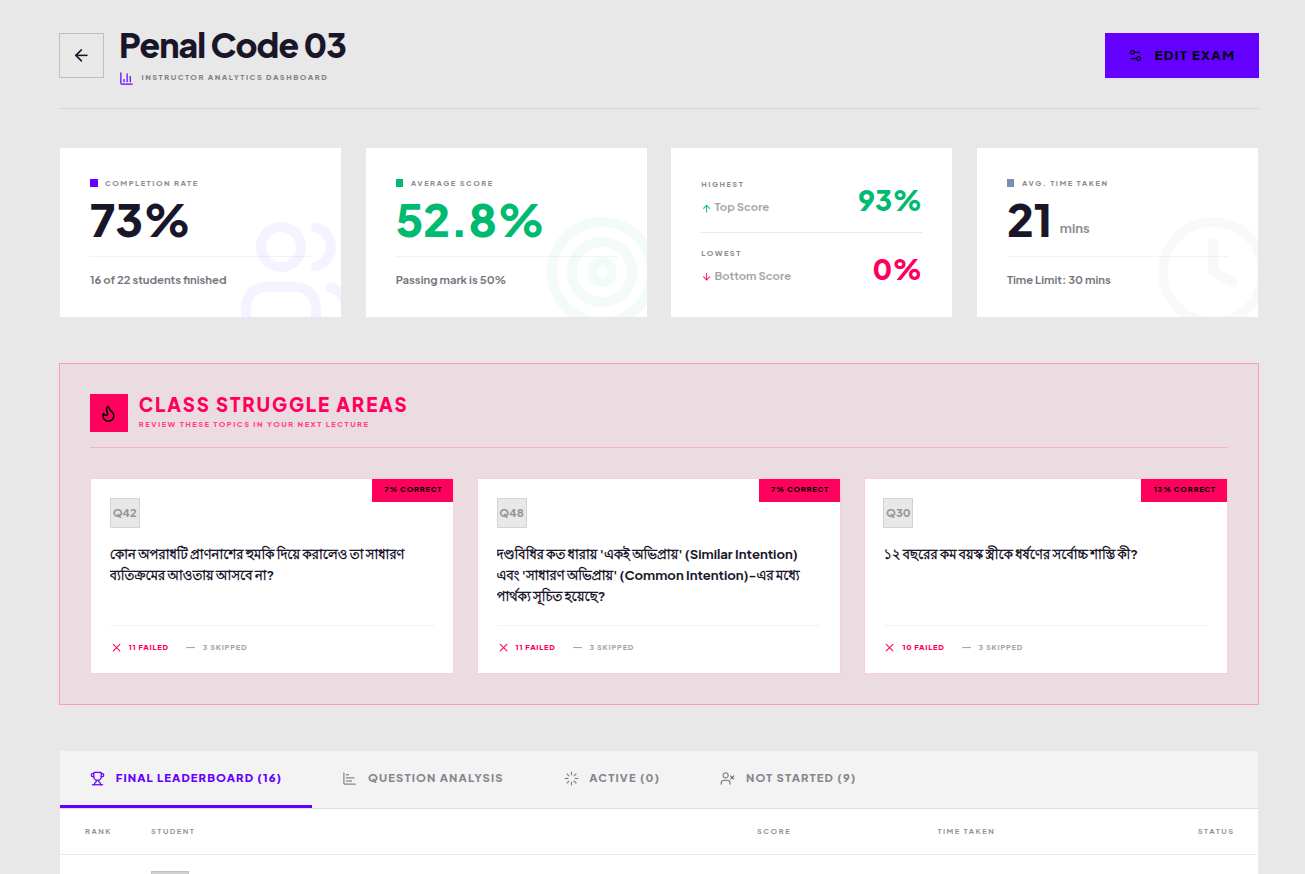Screen dimensions: 1305x874
Task: Click the Time Taken column header
Action: [966, 832]
